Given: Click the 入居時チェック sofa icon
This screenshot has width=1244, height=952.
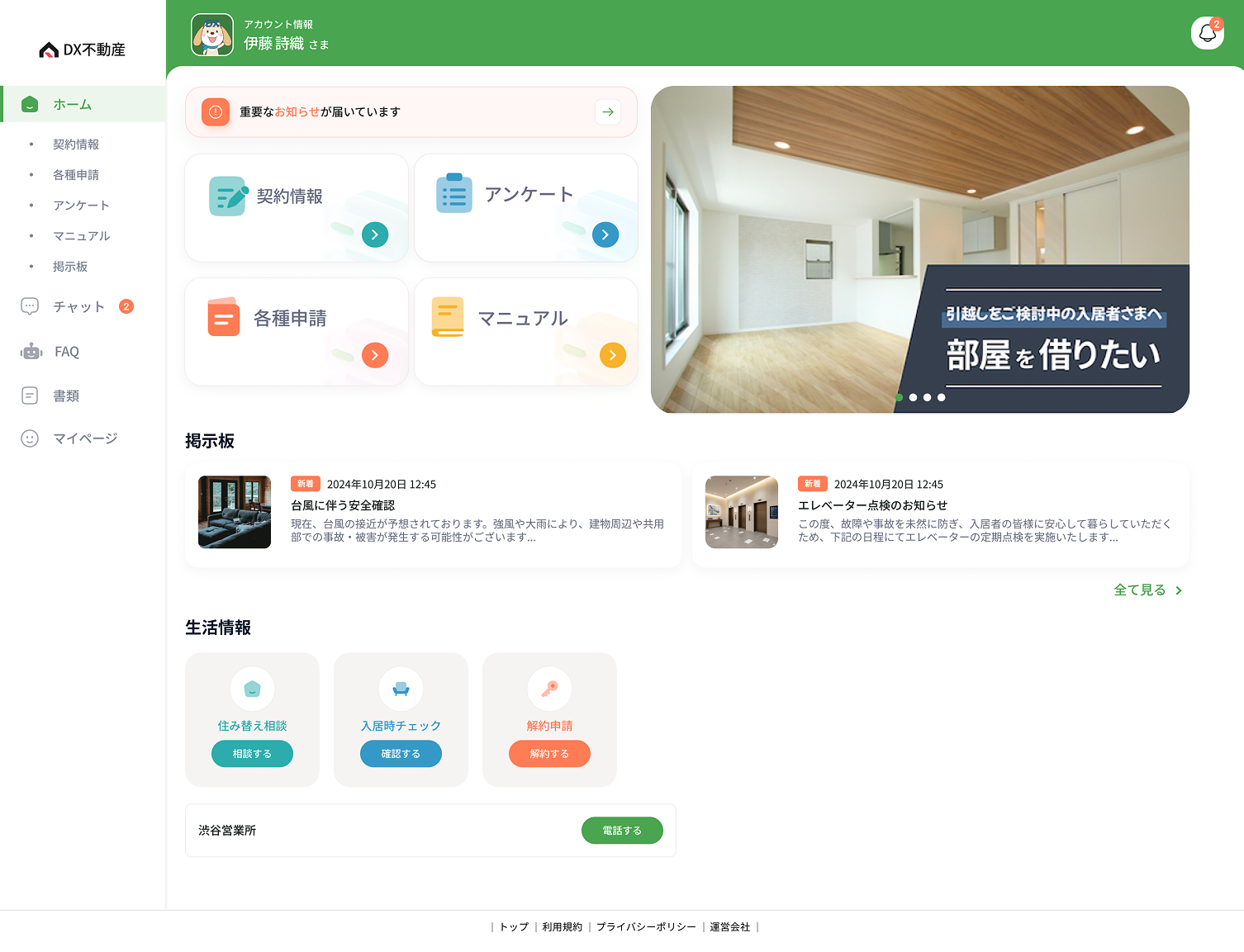Looking at the screenshot, I should tap(401, 689).
